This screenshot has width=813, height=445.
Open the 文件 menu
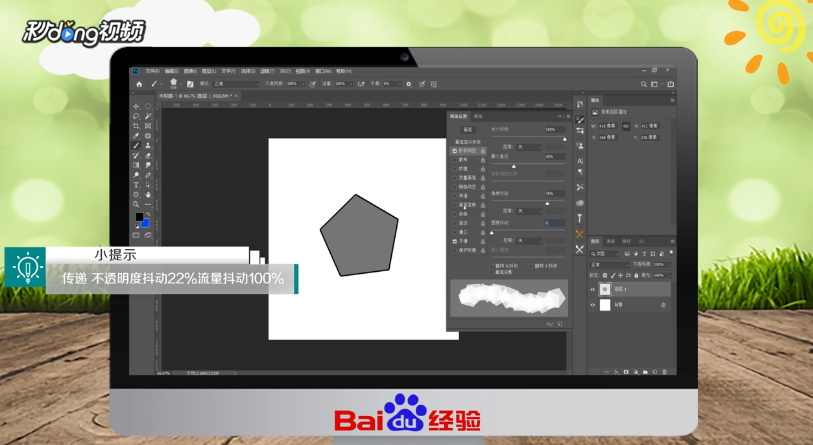coord(152,71)
